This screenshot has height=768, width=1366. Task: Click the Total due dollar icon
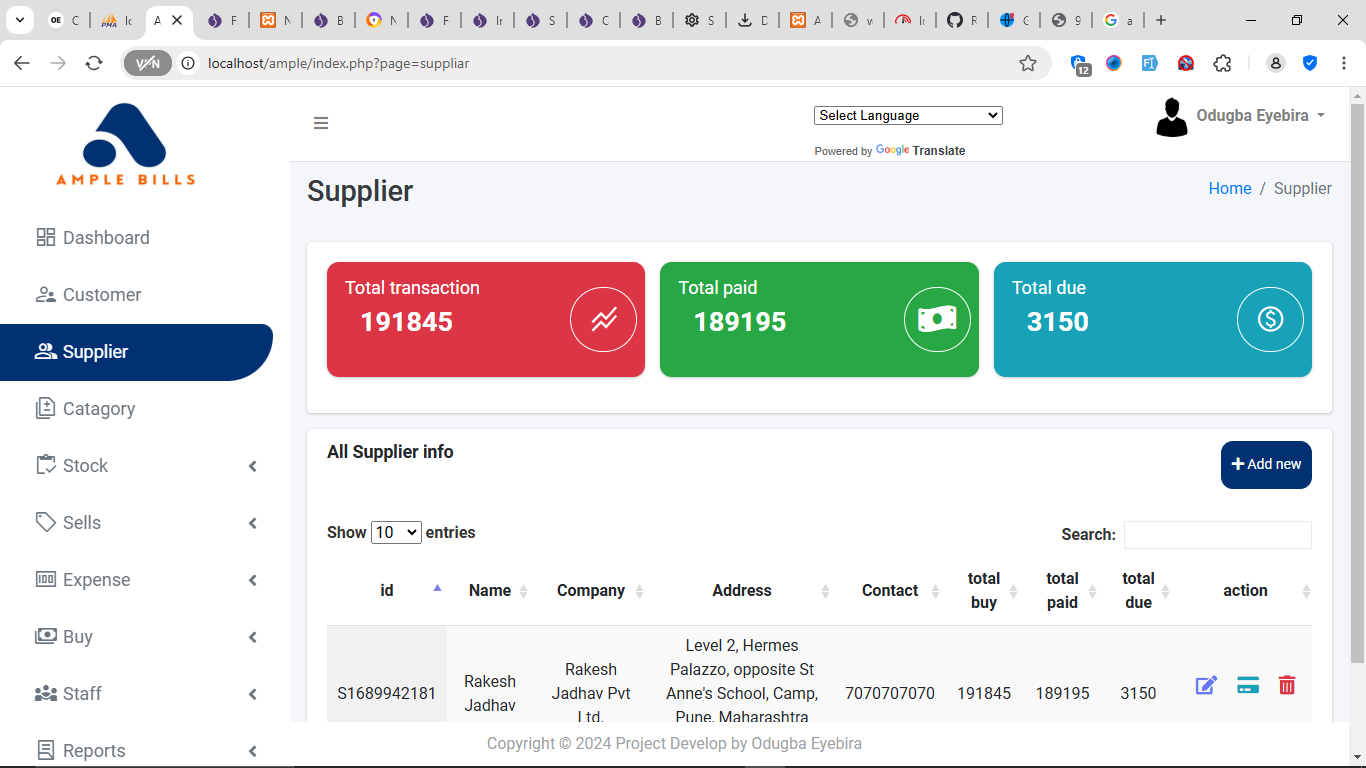pos(1270,320)
